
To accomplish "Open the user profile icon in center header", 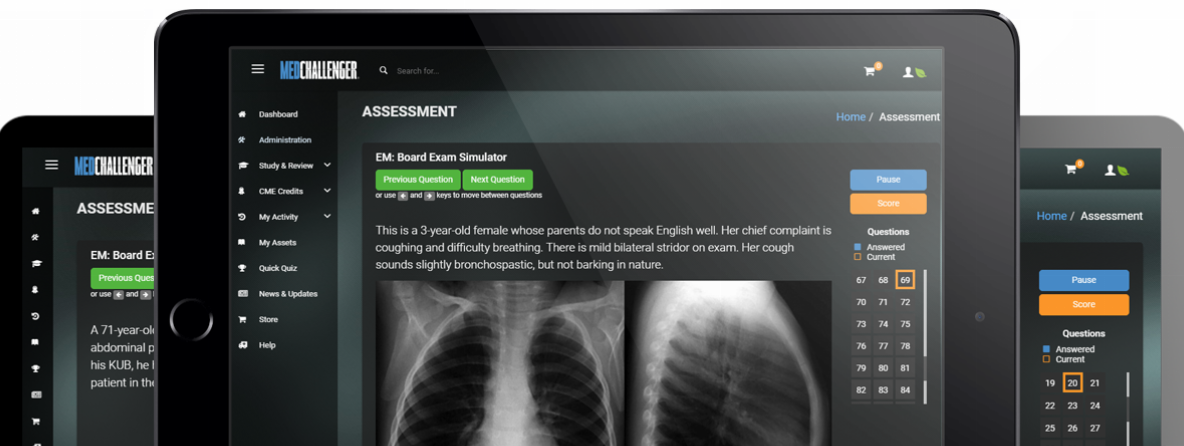I will (x=908, y=72).
